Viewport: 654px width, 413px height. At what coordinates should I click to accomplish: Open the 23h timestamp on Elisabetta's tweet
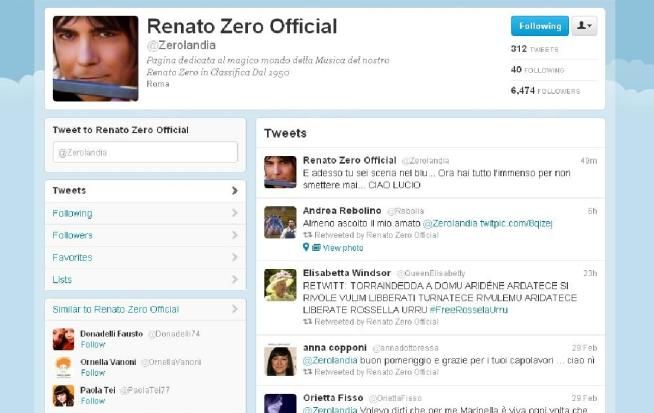590,273
